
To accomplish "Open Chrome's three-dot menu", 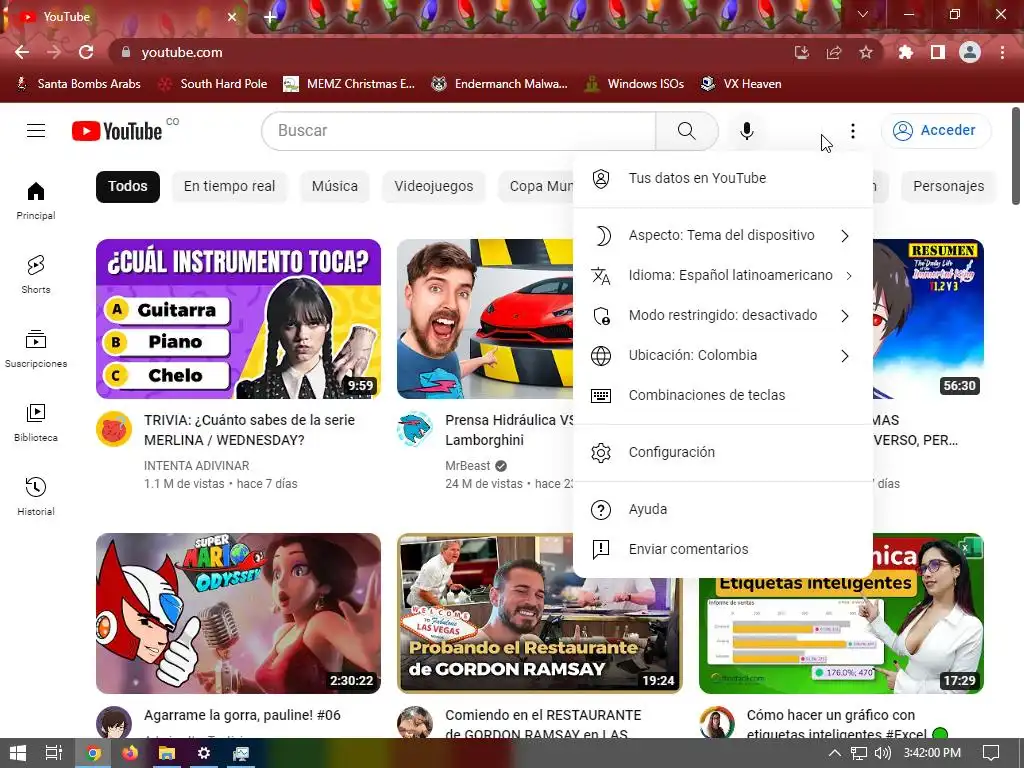I will [x=1002, y=52].
